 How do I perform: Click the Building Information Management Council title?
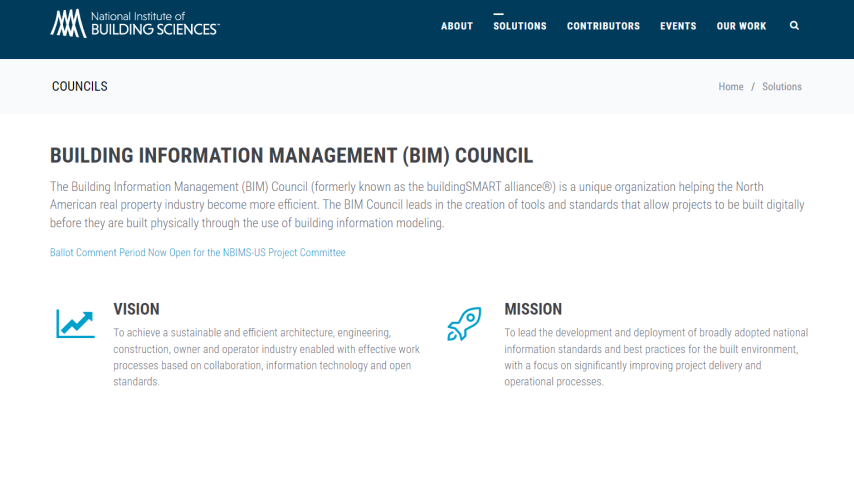click(291, 156)
